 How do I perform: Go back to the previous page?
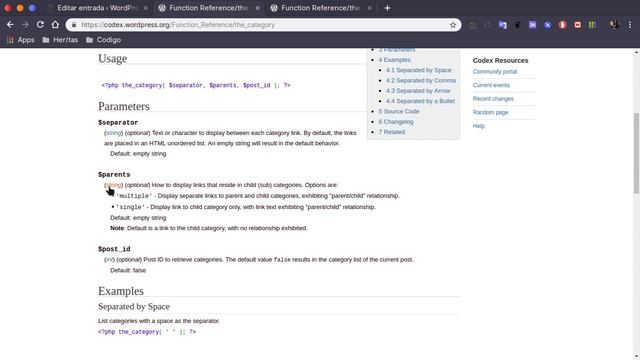(x=10, y=25)
